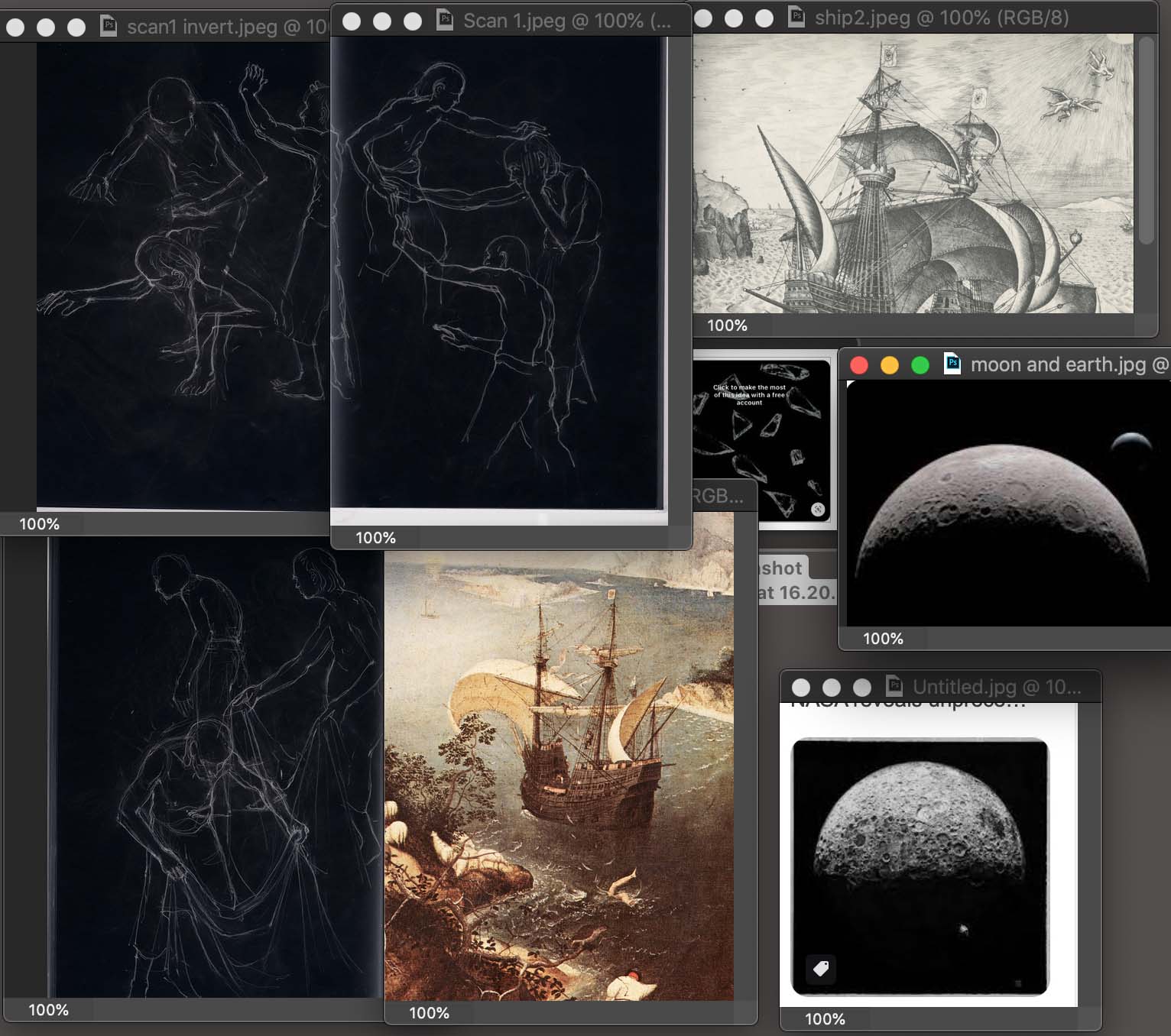
Task: Click the zoom level field in Untitled.jpg window
Action: 825,1019
